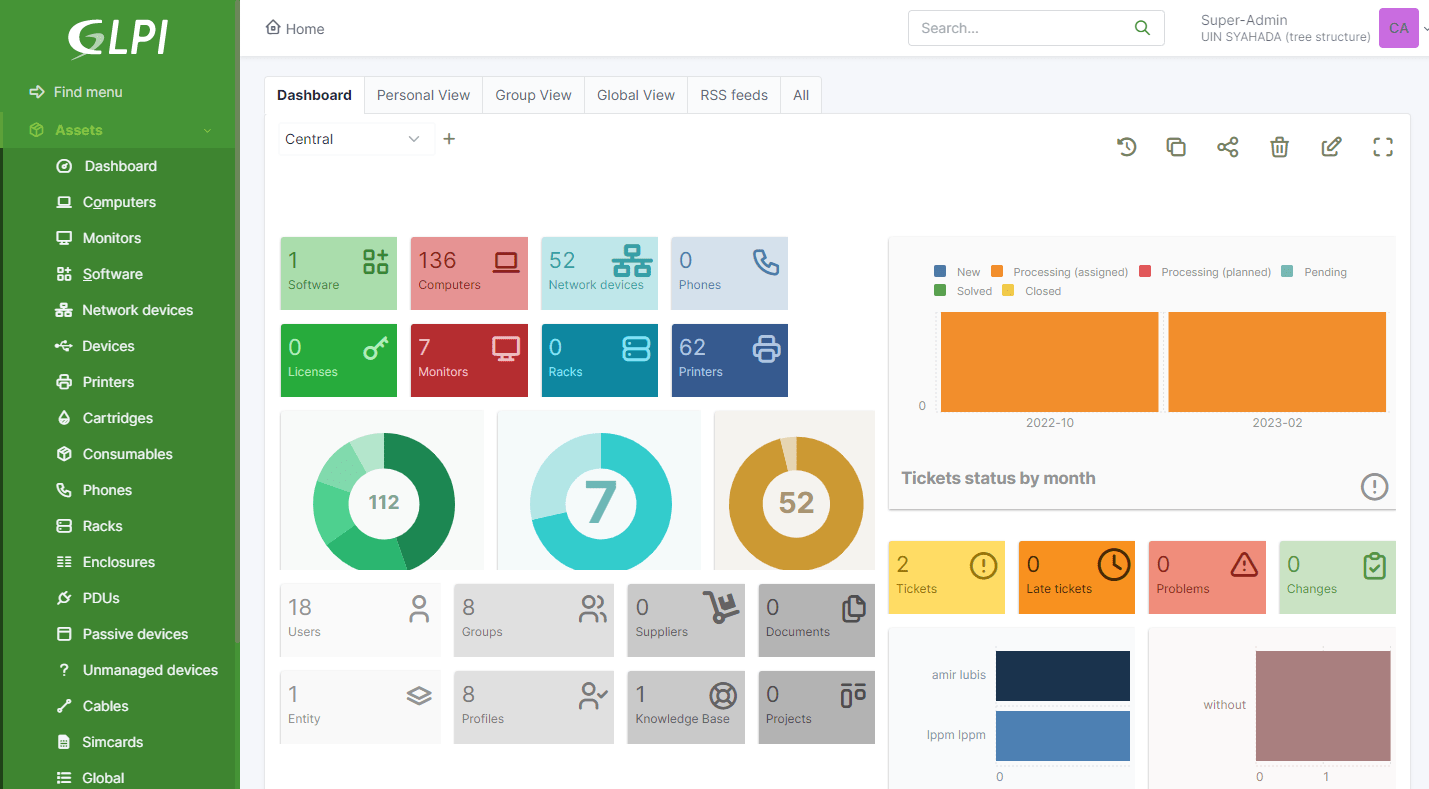Image resolution: width=1429 pixels, height=789 pixels.
Task: Open the share dashboard icon
Action: click(x=1228, y=147)
